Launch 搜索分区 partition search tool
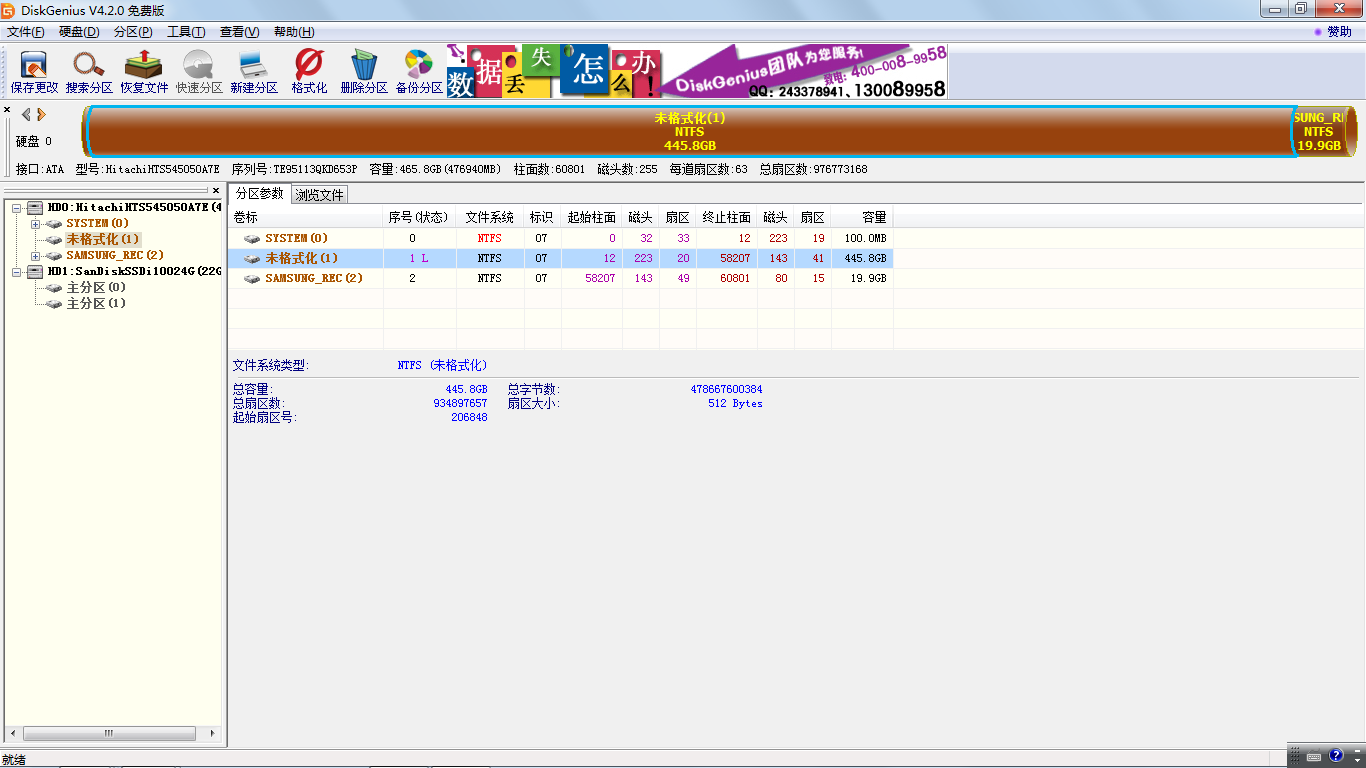This screenshot has height=768, width=1366. [x=89, y=72]
